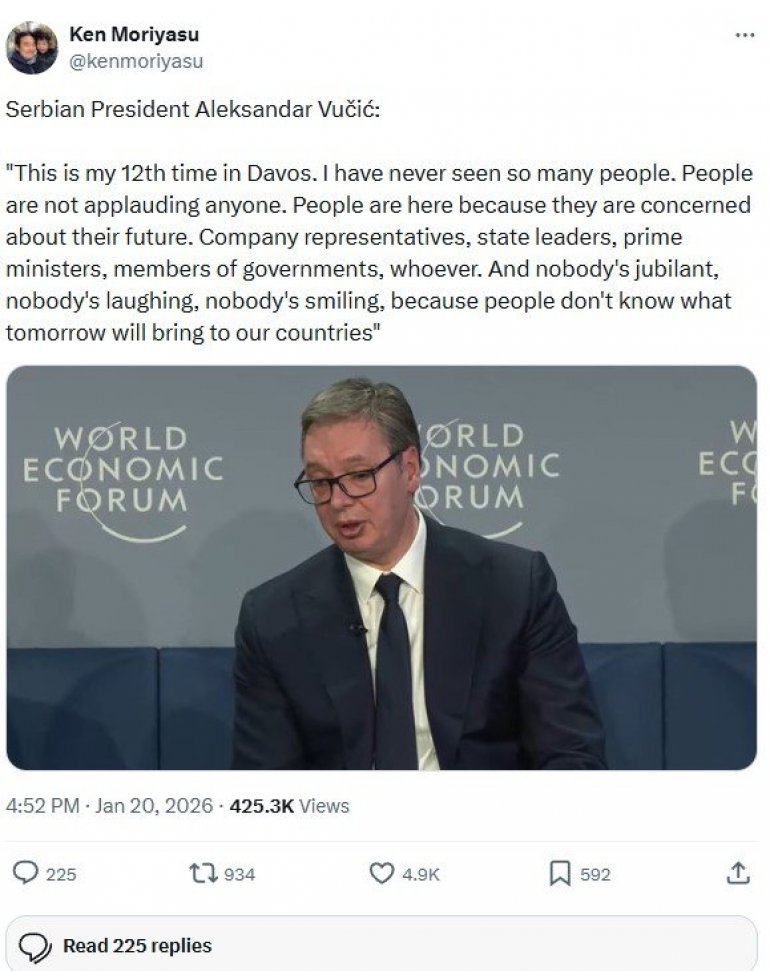Like the post with heart icon
The image size is (770, 971).
click(382, 873)
